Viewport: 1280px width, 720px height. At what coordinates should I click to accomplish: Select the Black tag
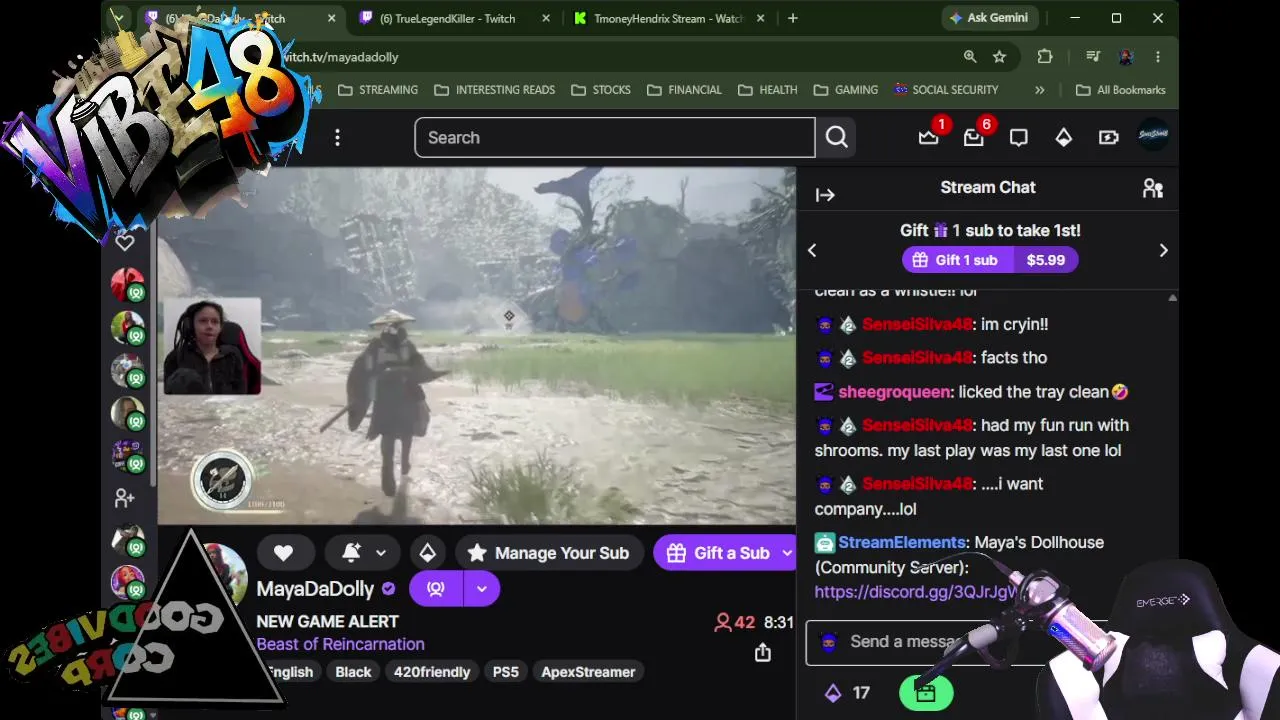click(x=353, y=672)
